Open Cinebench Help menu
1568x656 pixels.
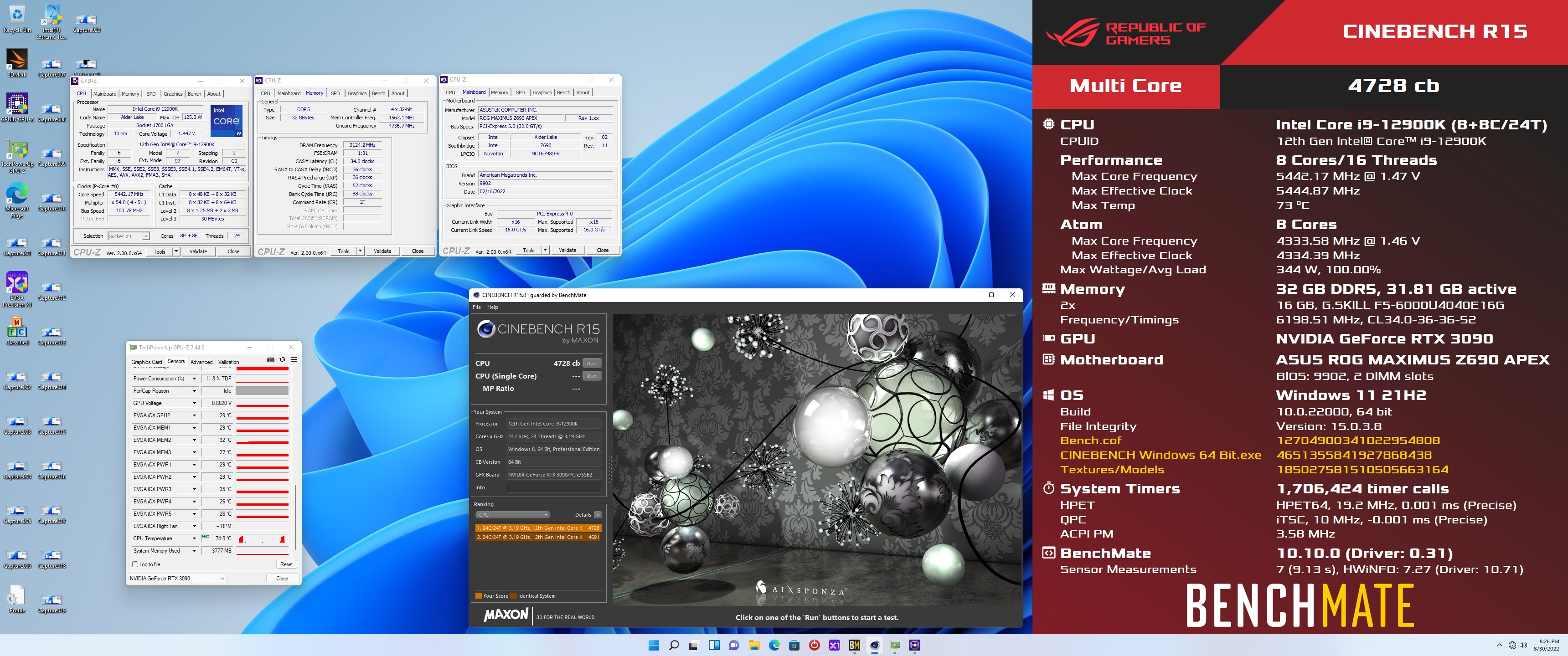[492, 307]
